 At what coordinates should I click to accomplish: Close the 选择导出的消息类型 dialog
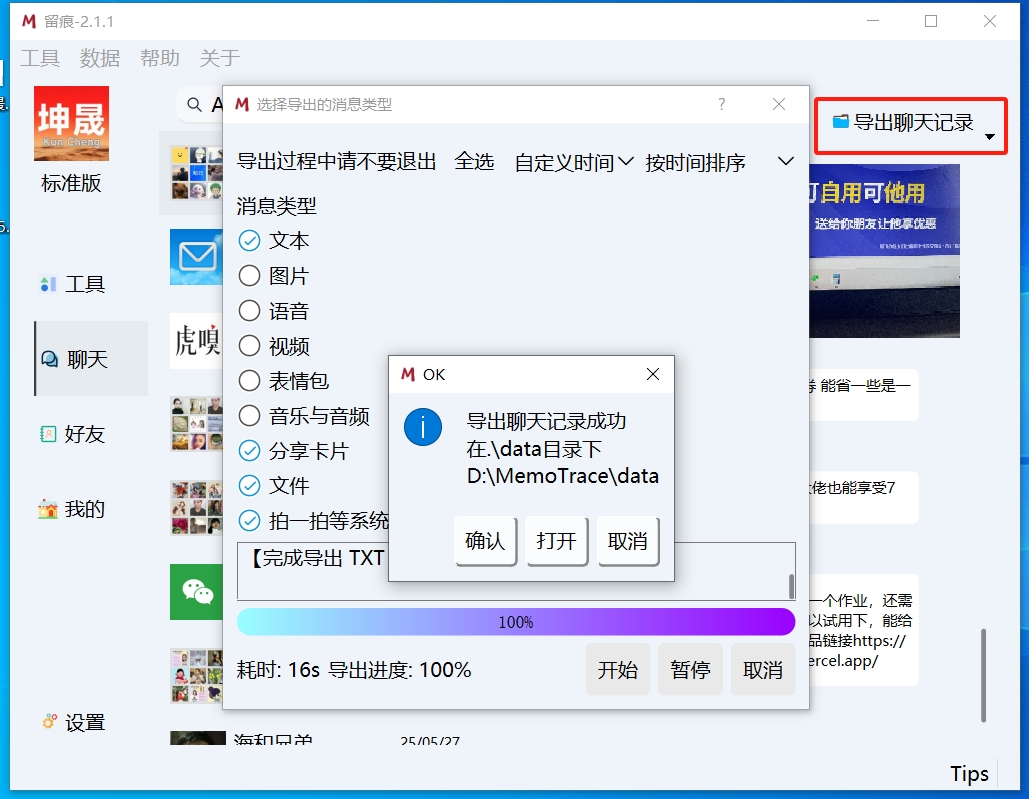tap(779, 104)
